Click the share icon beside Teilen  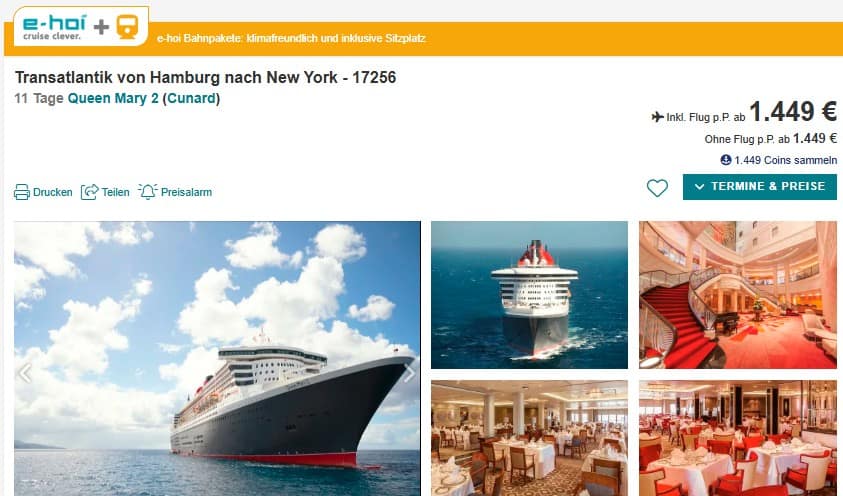(89, 192)
